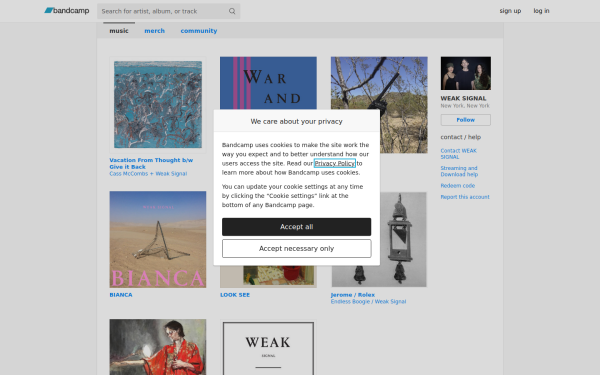Open the Jerome / Rolex title link

[353, 295]
